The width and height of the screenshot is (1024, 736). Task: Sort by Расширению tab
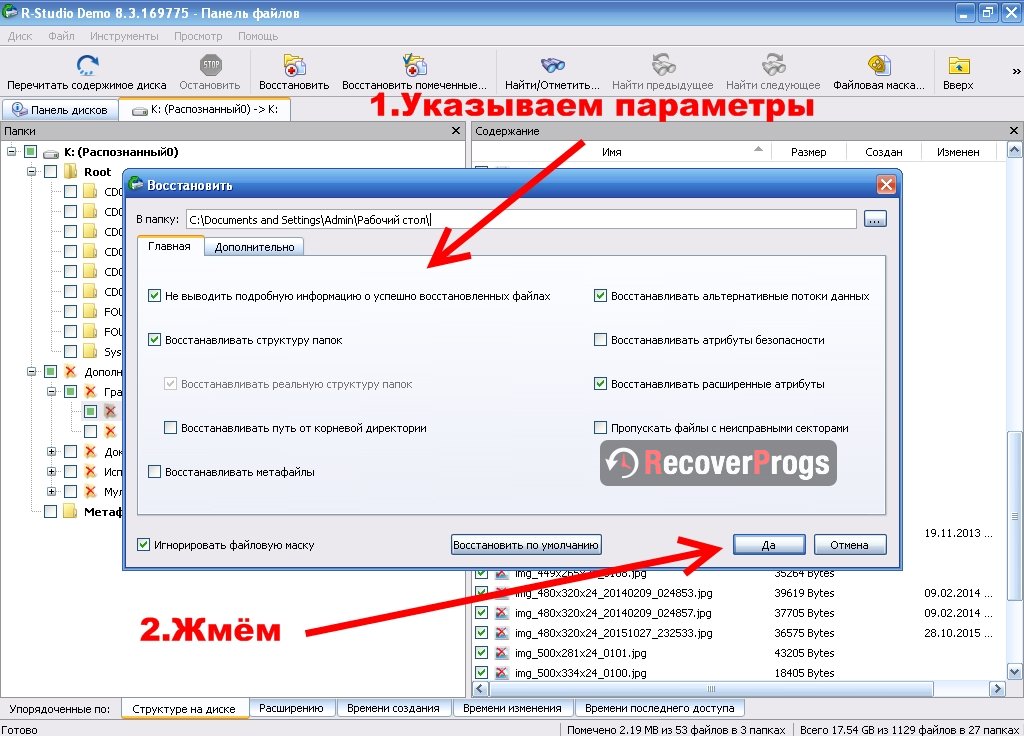[291, 708]
